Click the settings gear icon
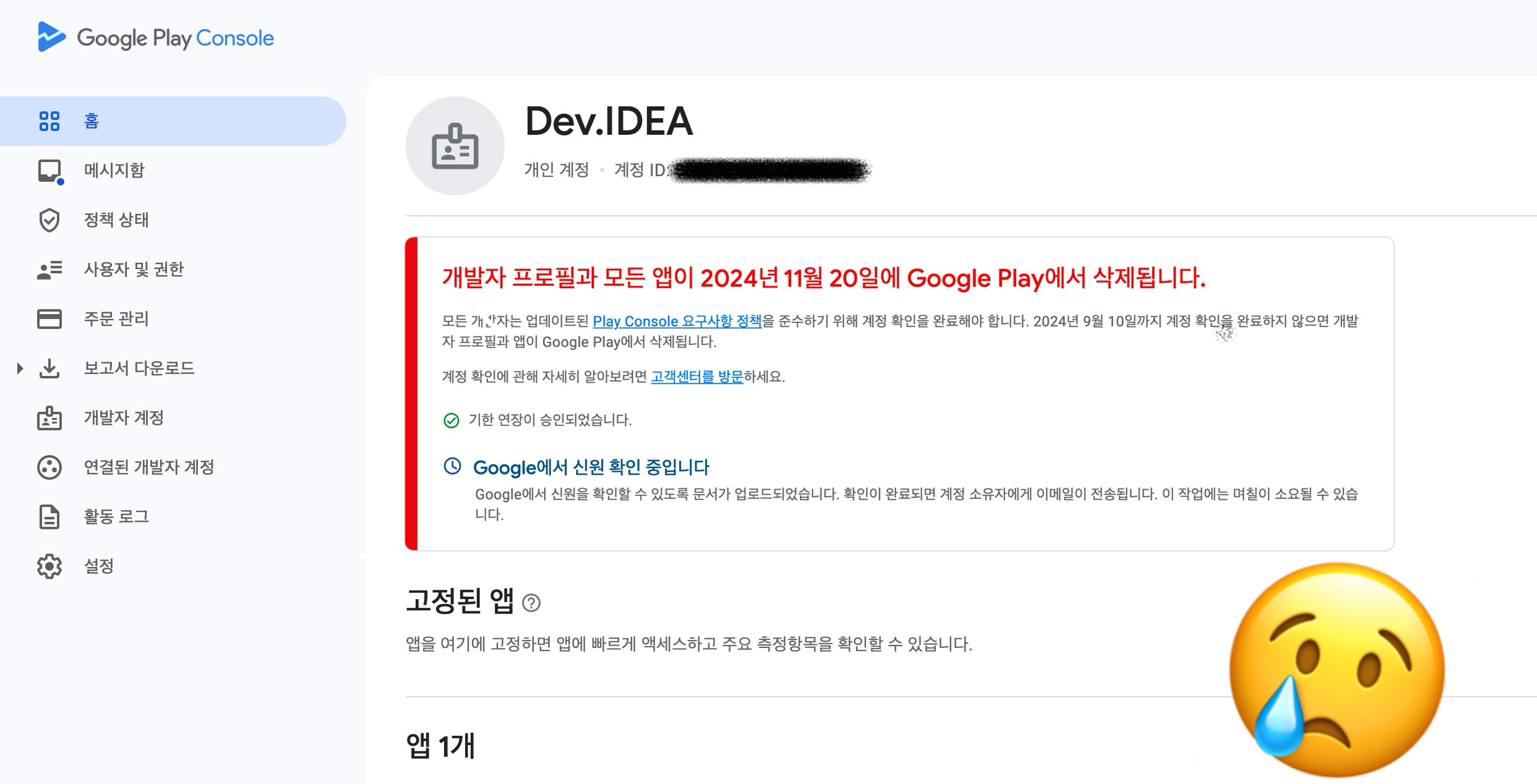Screen dimensions: 1537x784 (x=49, y=566)
